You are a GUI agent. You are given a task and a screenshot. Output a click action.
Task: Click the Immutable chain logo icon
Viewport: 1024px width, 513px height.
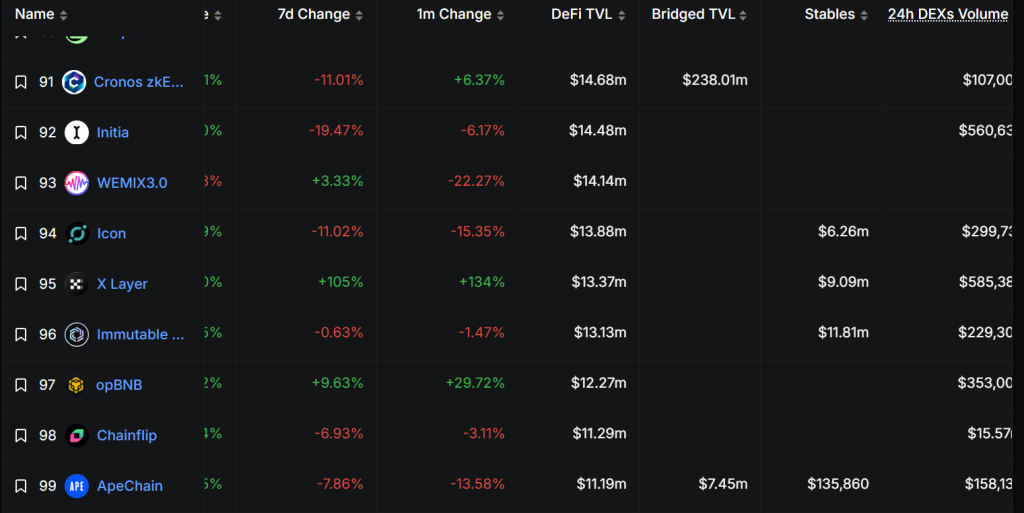[x=77, y=334]
